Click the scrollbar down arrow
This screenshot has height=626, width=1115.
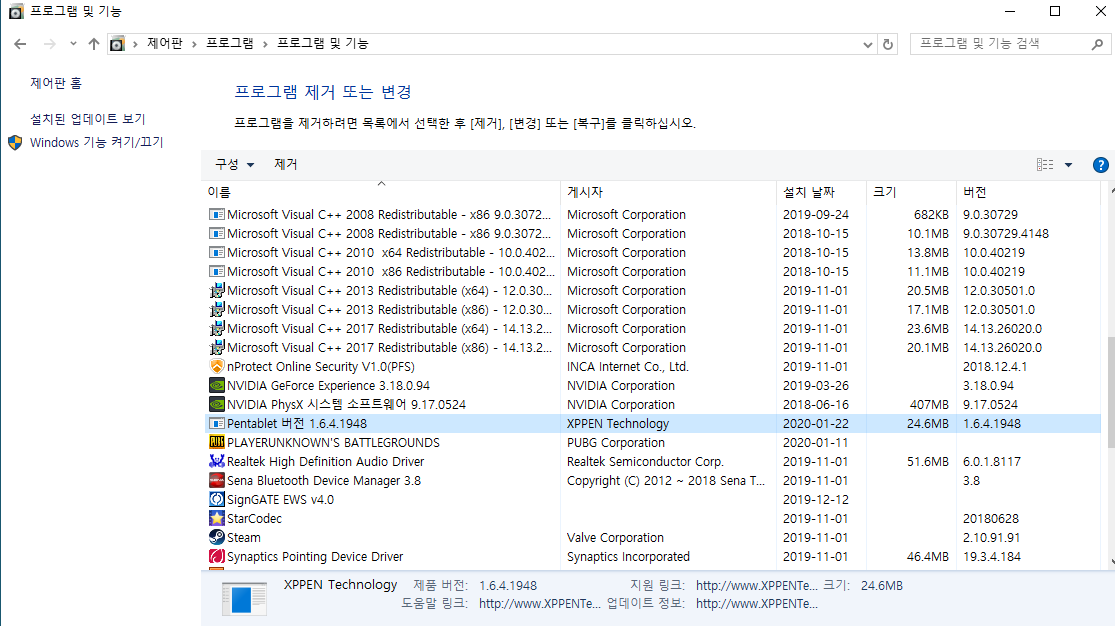coord(1111,562)
